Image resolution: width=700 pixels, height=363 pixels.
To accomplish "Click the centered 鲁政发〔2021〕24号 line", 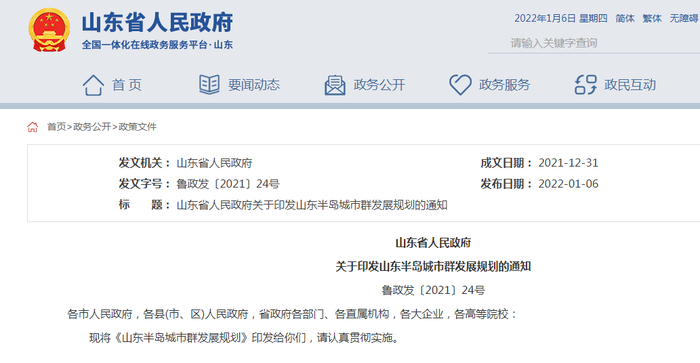I will point(433,290).
